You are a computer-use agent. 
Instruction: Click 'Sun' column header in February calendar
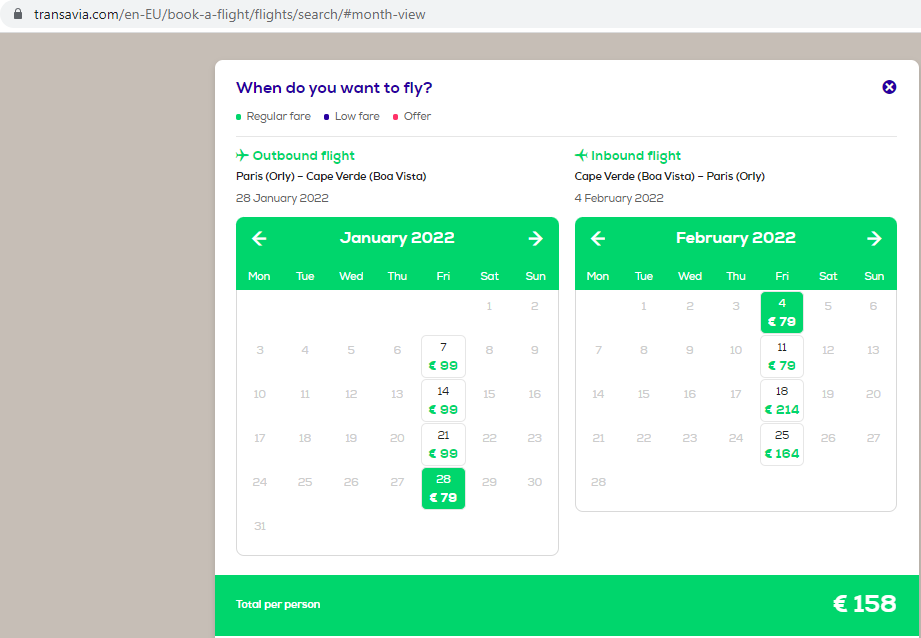(x=874, y=276)
